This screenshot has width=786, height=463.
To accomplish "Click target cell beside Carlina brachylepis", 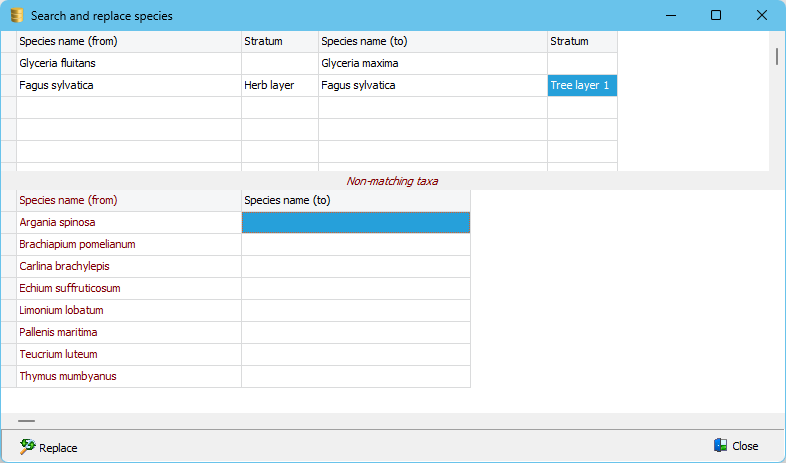I will tap(356, 267).
